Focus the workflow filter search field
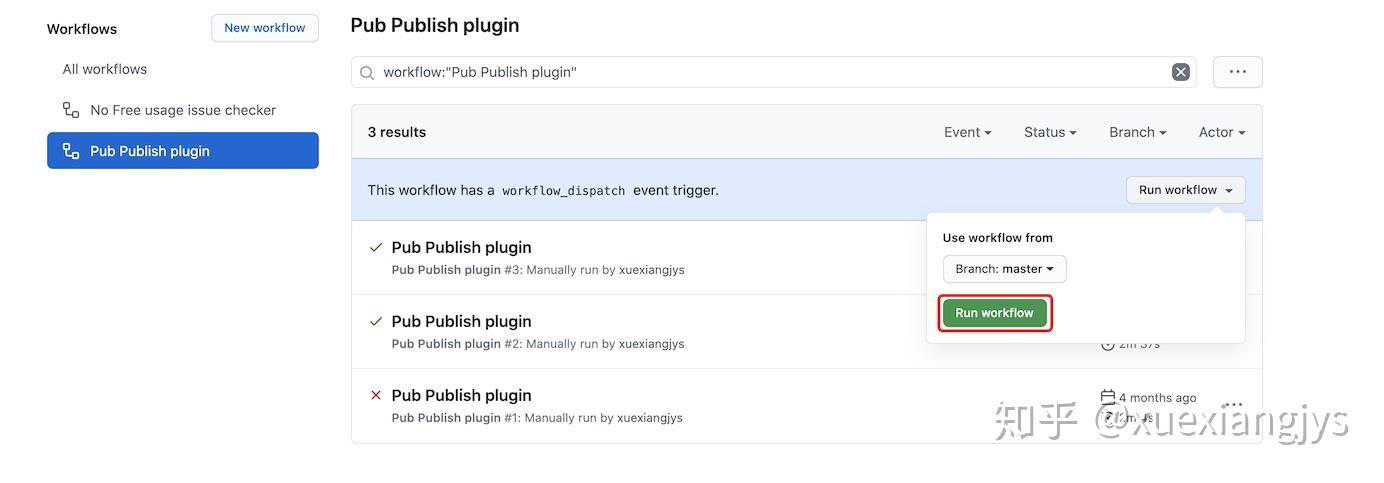 click(770, 72)
